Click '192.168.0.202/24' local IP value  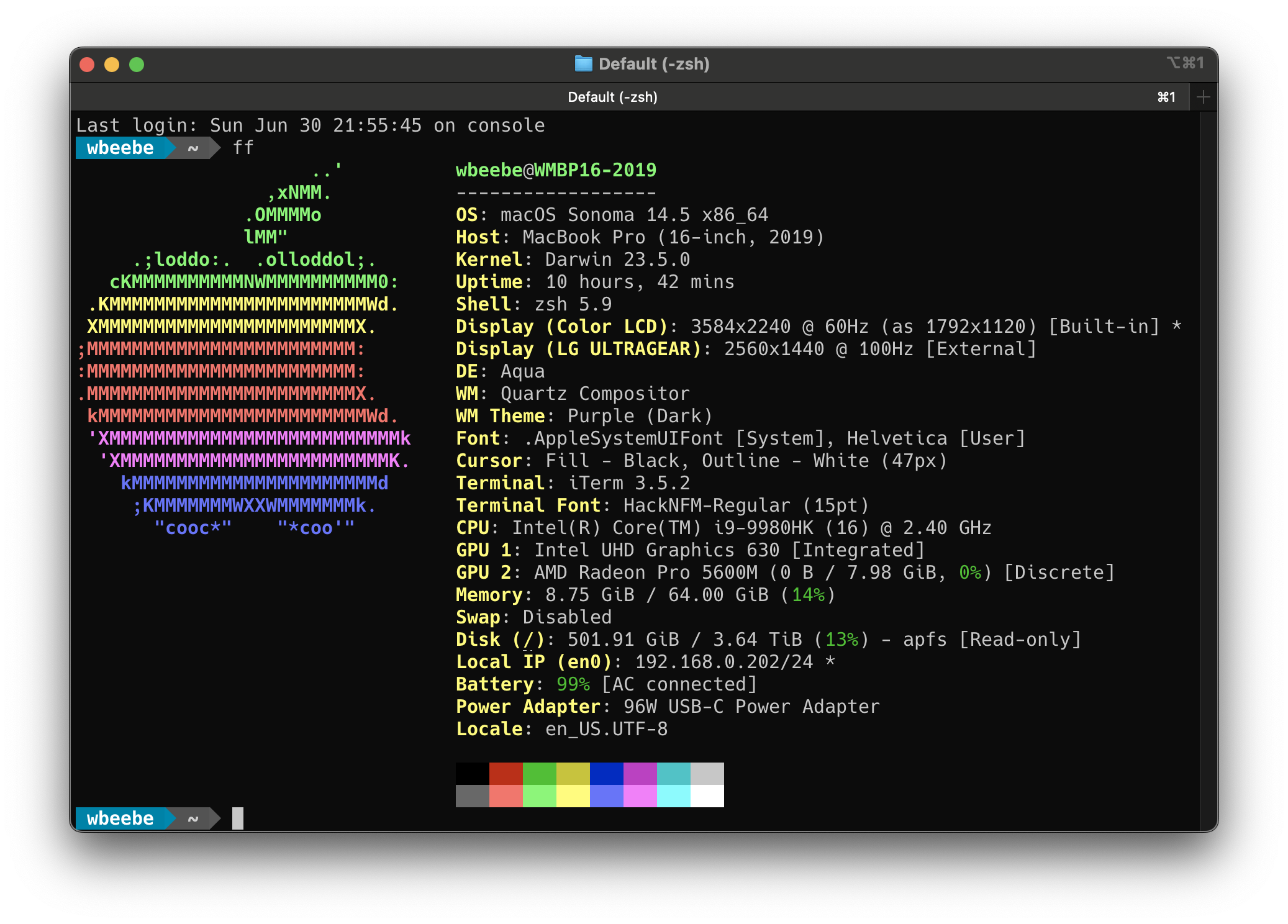(x=723, y=662)
